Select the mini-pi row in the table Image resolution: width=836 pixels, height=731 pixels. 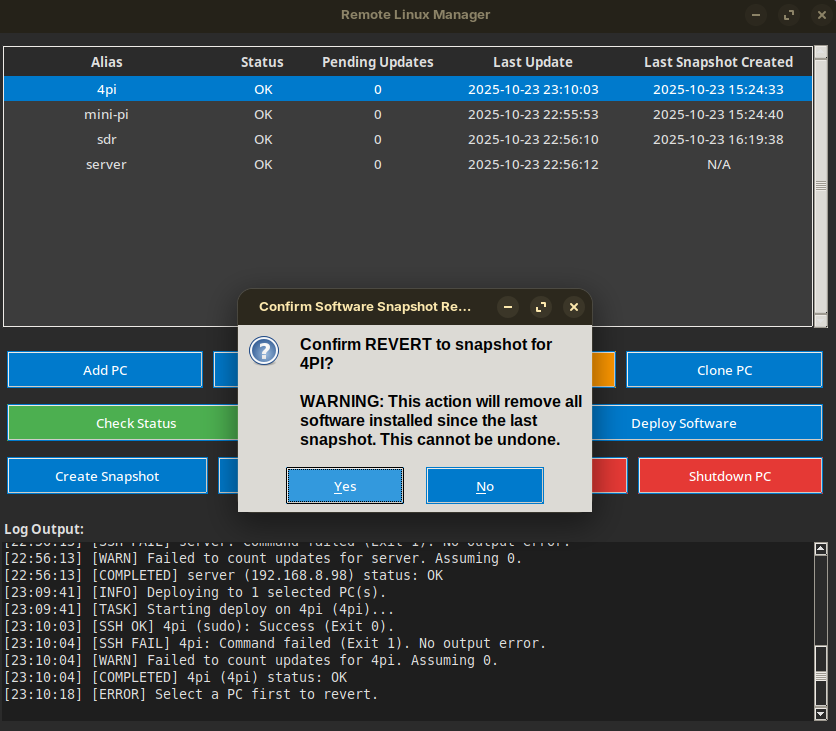[x=106, y=114]
